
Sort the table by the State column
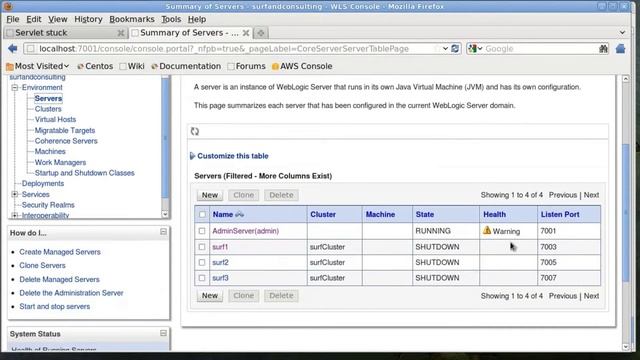(x=424, y=214)
